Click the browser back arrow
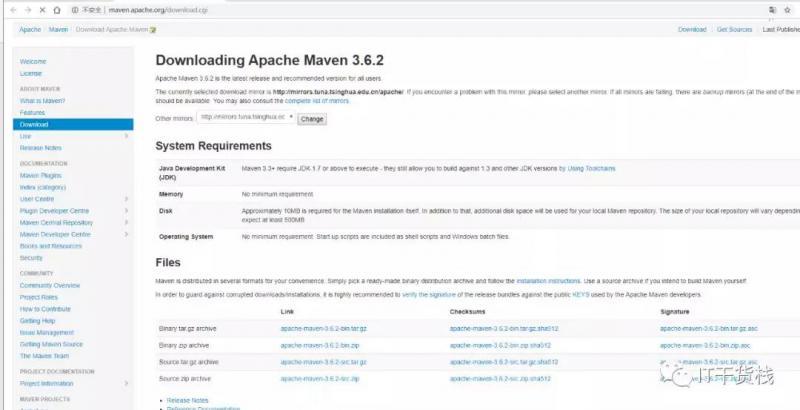The width and height of the screenshot is (800, 410). coord(13,10)
